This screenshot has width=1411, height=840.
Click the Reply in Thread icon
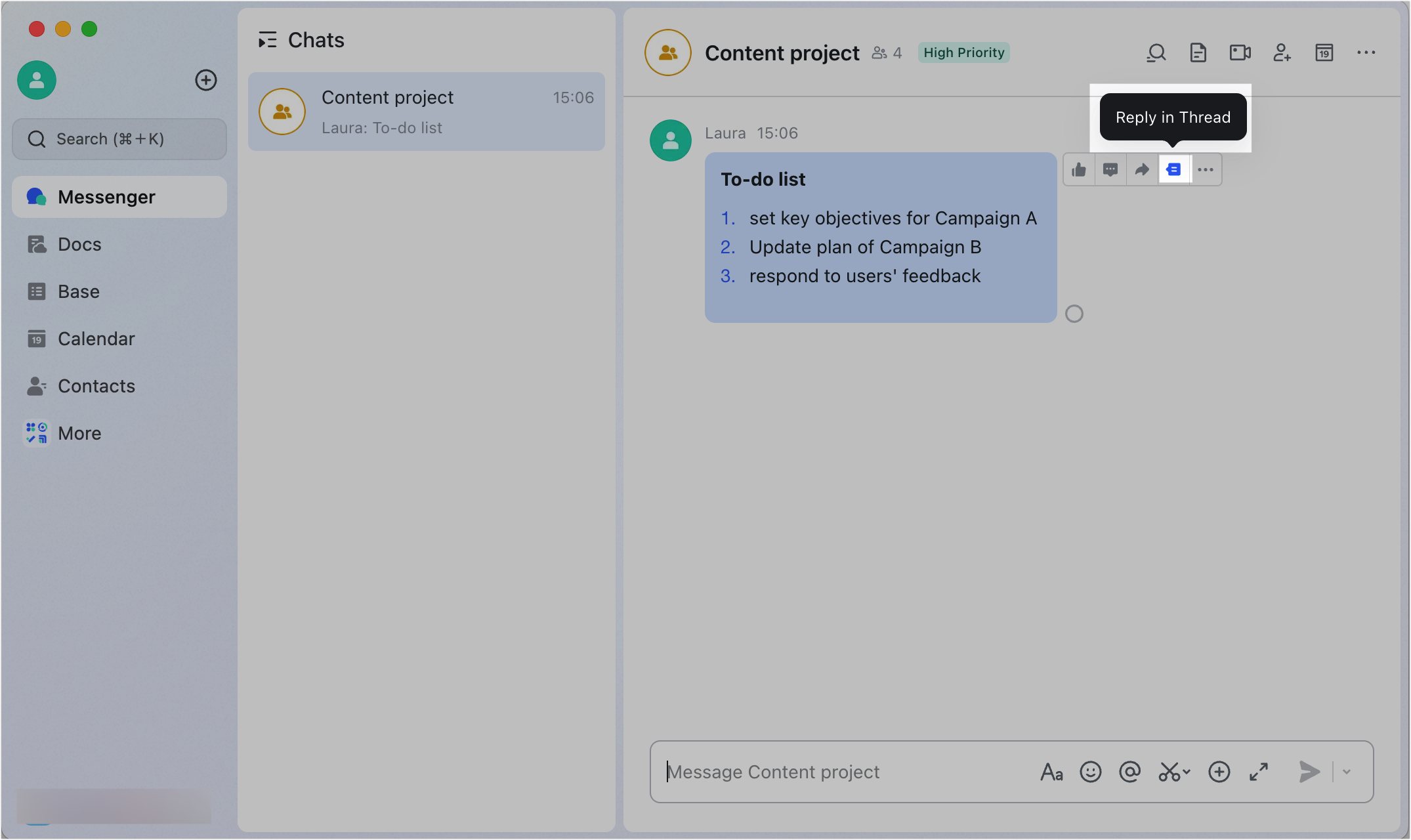pos(1173,170)
